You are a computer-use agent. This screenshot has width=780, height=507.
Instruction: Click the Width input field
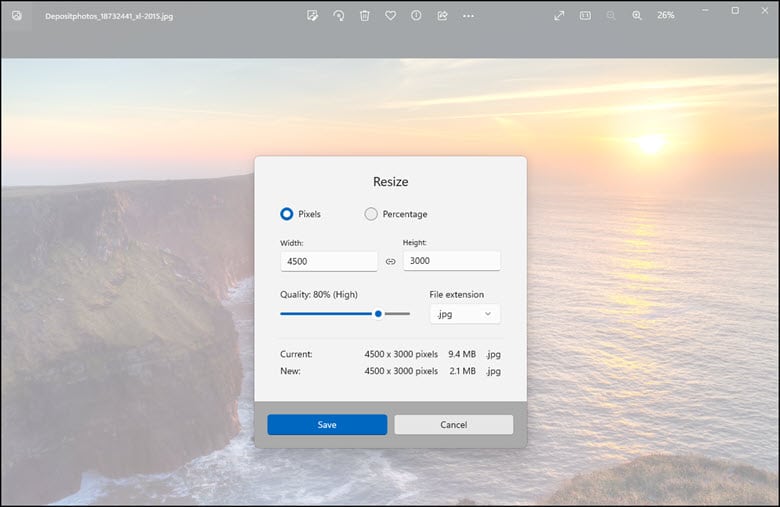[x=329, y=261]
